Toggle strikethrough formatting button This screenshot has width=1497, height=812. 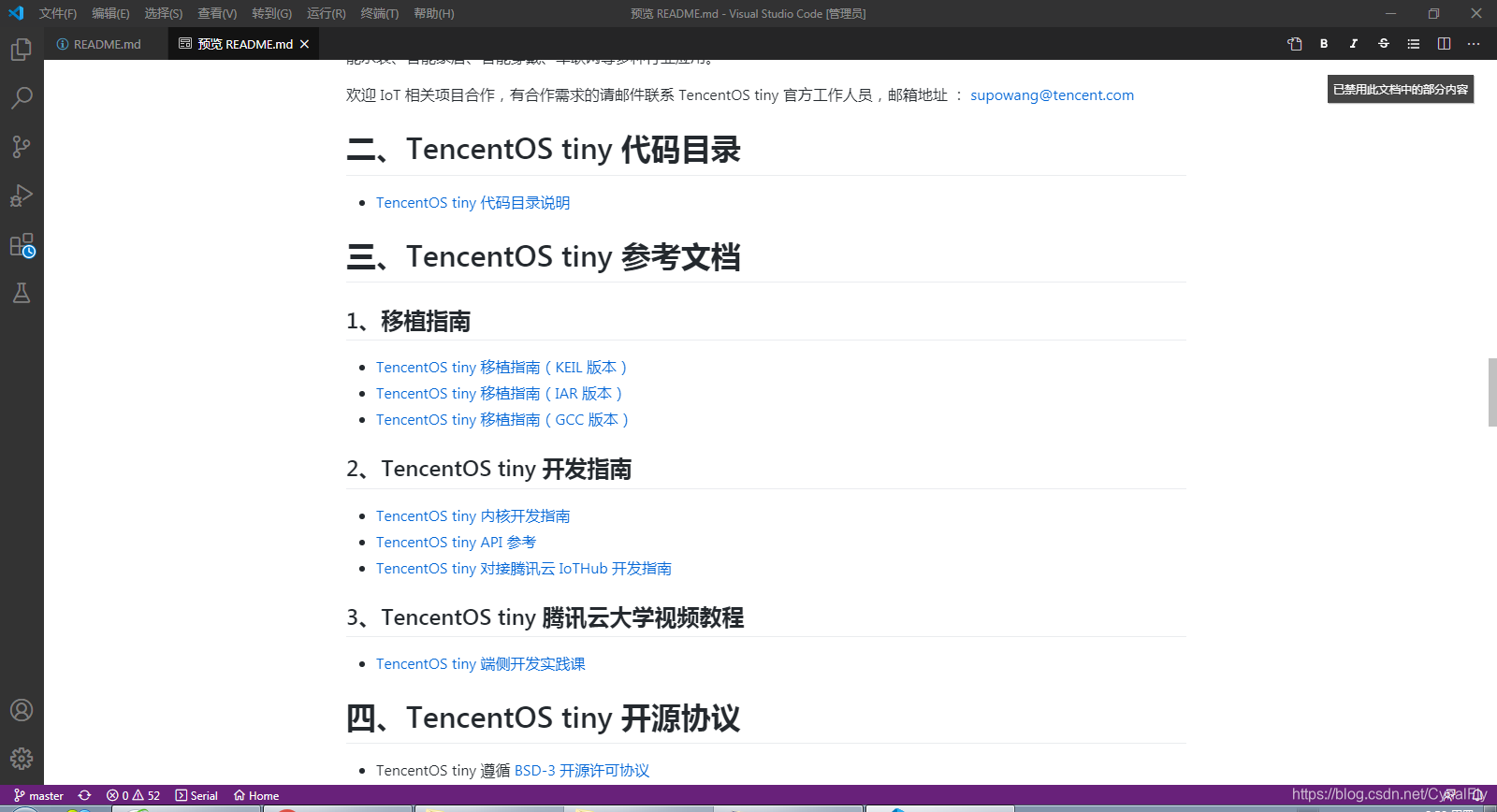tap(1384, 44)
